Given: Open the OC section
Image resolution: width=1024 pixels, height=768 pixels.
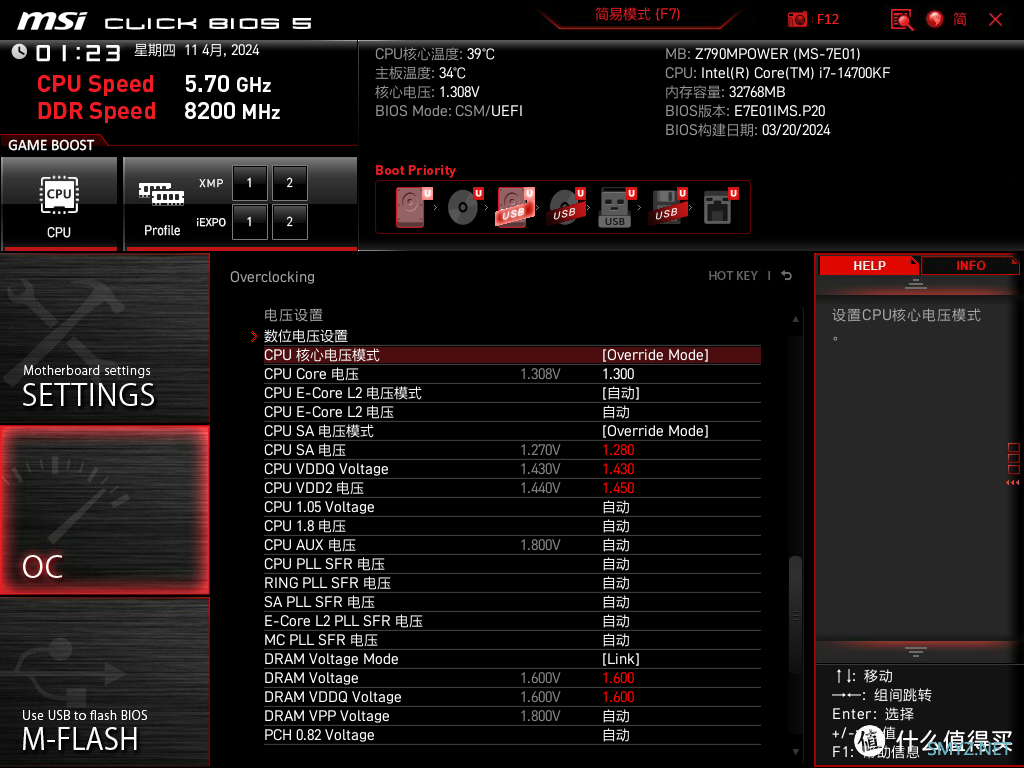Looking at the screenshot, I should point(104,511).
